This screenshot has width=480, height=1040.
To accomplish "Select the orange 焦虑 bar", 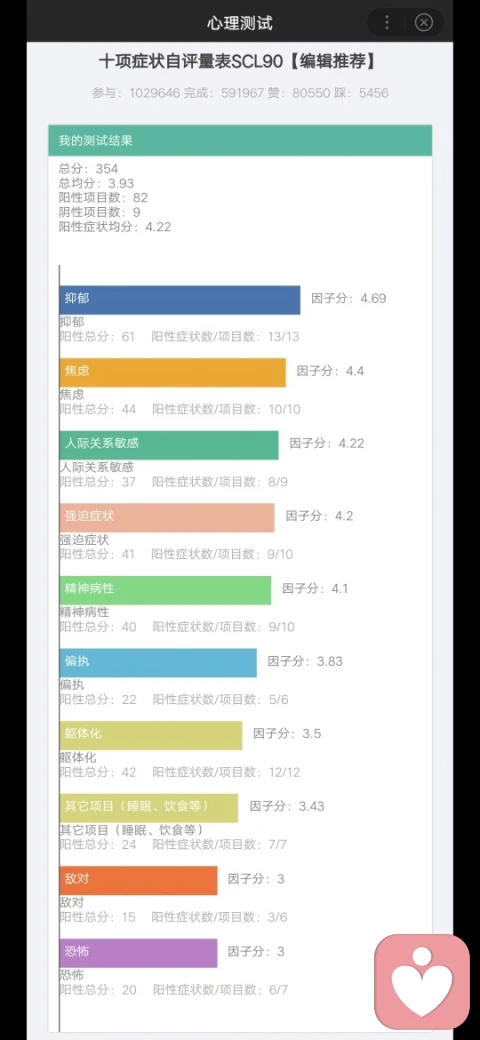I will pos(172,373).
